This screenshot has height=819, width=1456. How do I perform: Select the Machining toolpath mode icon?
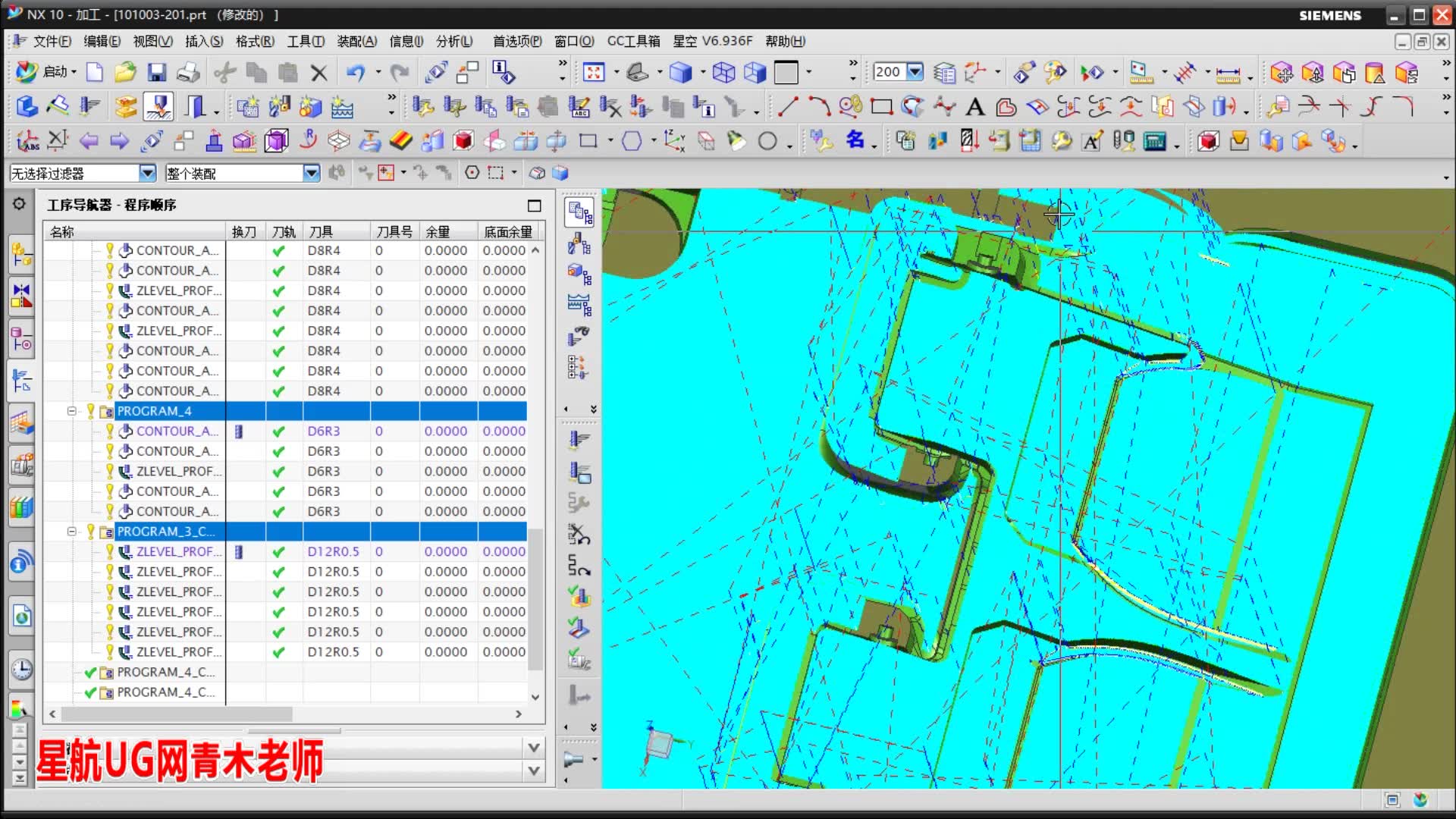tap(158, 107)
